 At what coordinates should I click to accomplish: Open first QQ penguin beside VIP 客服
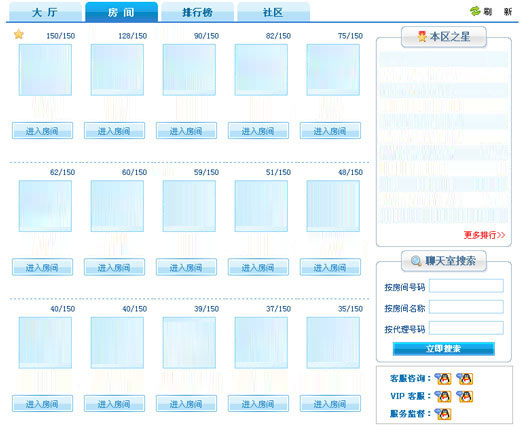[443, 396]
